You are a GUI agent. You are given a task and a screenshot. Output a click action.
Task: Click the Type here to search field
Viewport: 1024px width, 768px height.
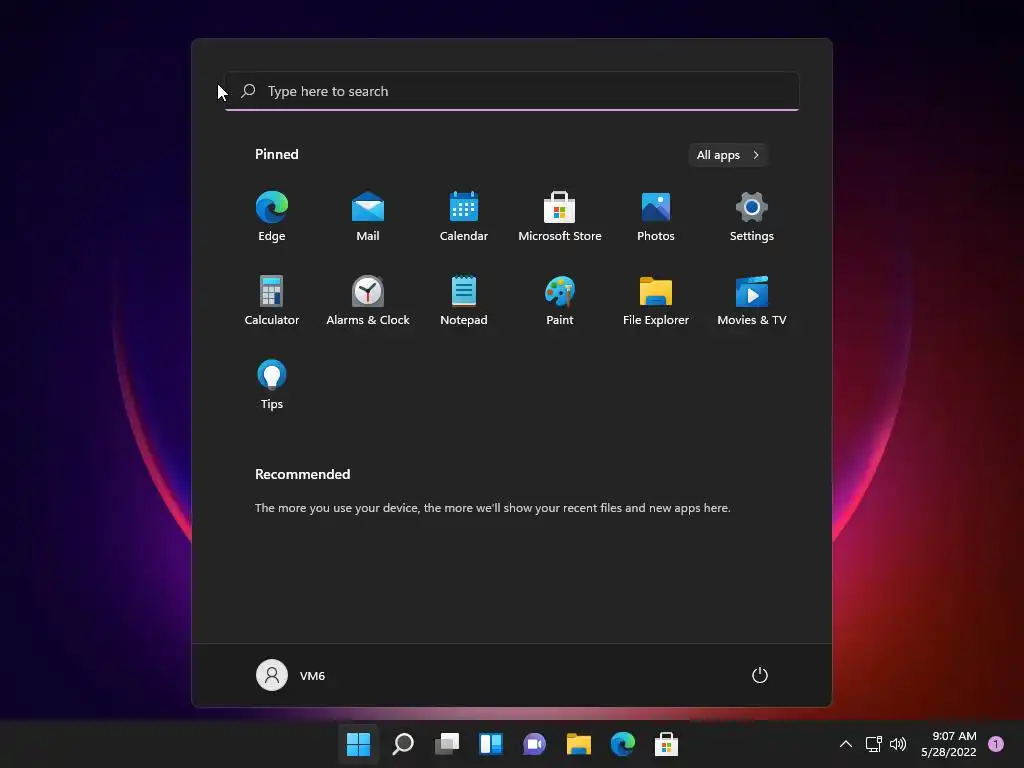[x=512, y=91]
